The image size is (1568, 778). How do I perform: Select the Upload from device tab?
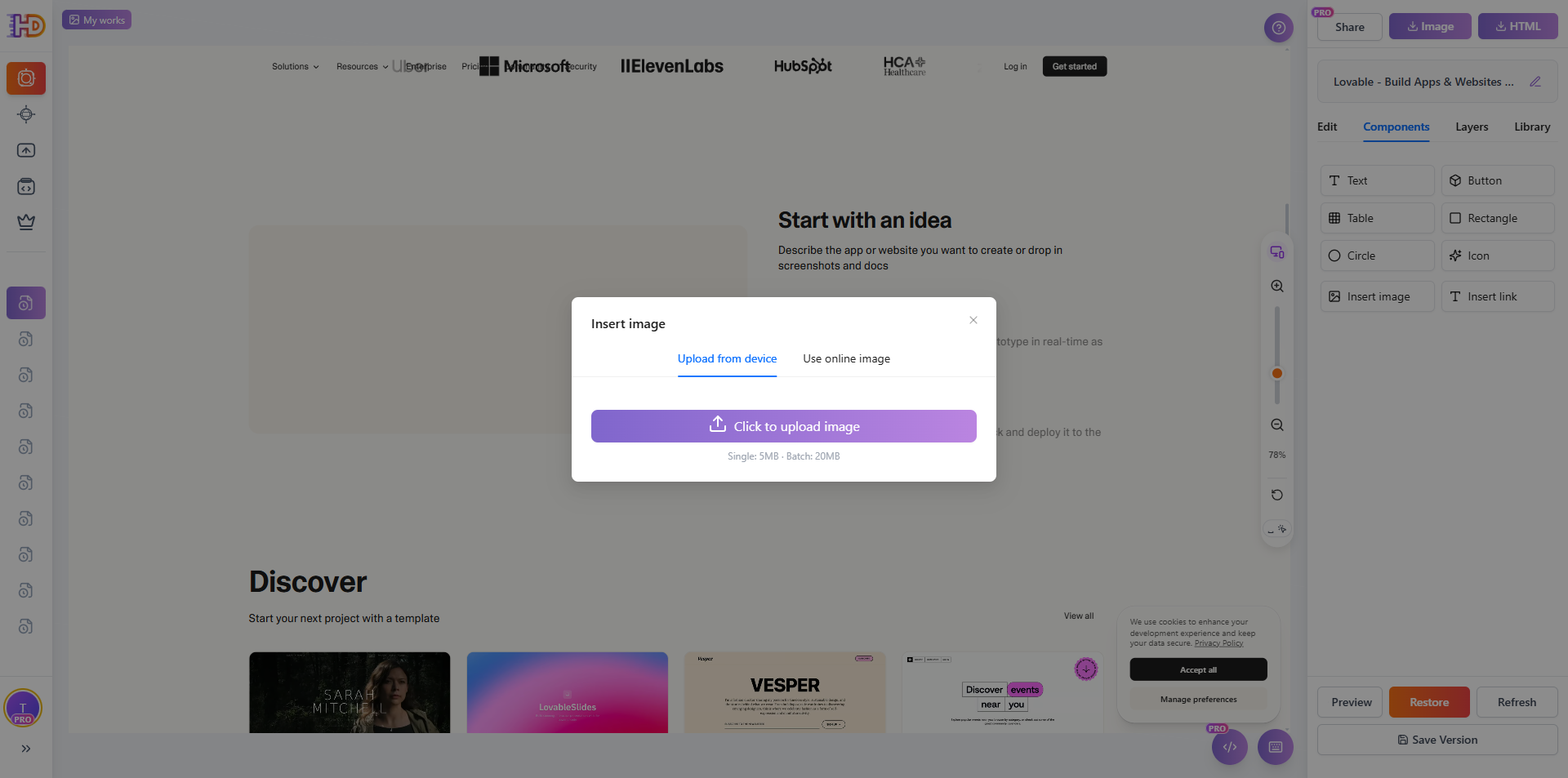coord(727,359)
